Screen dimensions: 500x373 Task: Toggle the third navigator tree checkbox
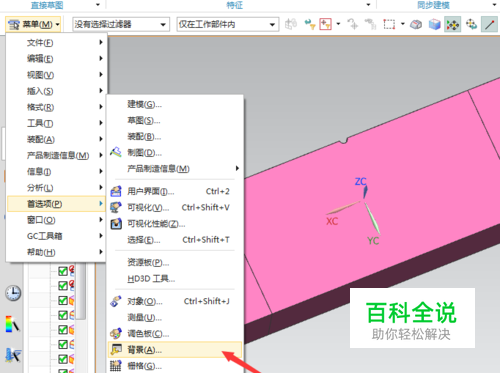[63, 301]
